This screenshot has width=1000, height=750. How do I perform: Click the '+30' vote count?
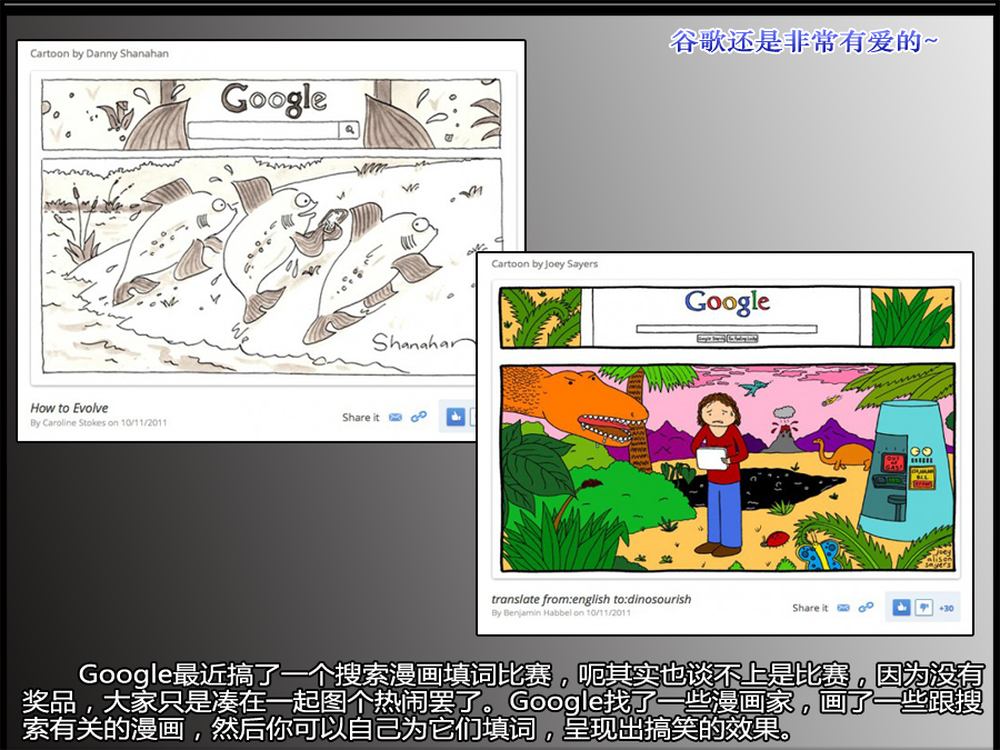click(946, 608)
